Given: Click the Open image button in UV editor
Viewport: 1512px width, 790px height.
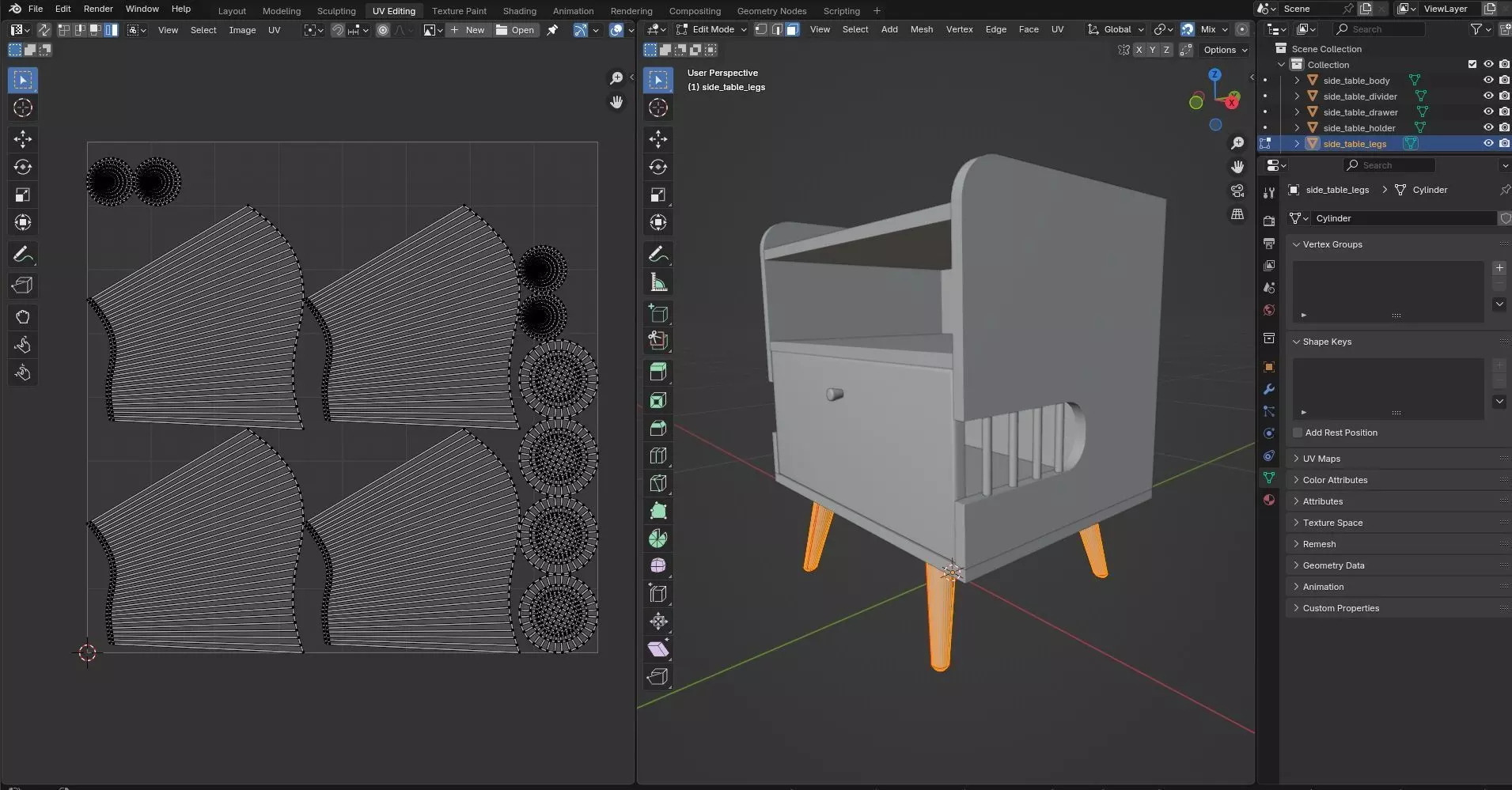Looking at the screenshot, I should click(x=515, y=30).
